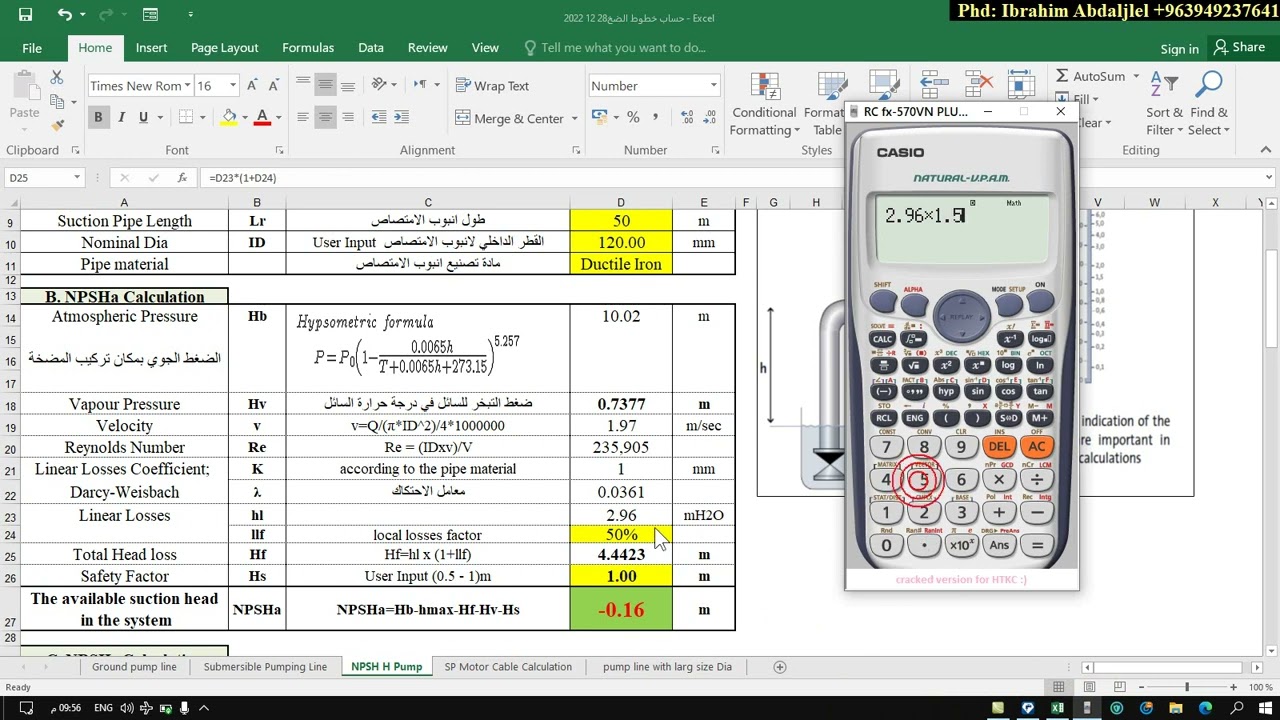1280x720 pixels.
Task: Click the red Font Color button
Action: [262, 118]
